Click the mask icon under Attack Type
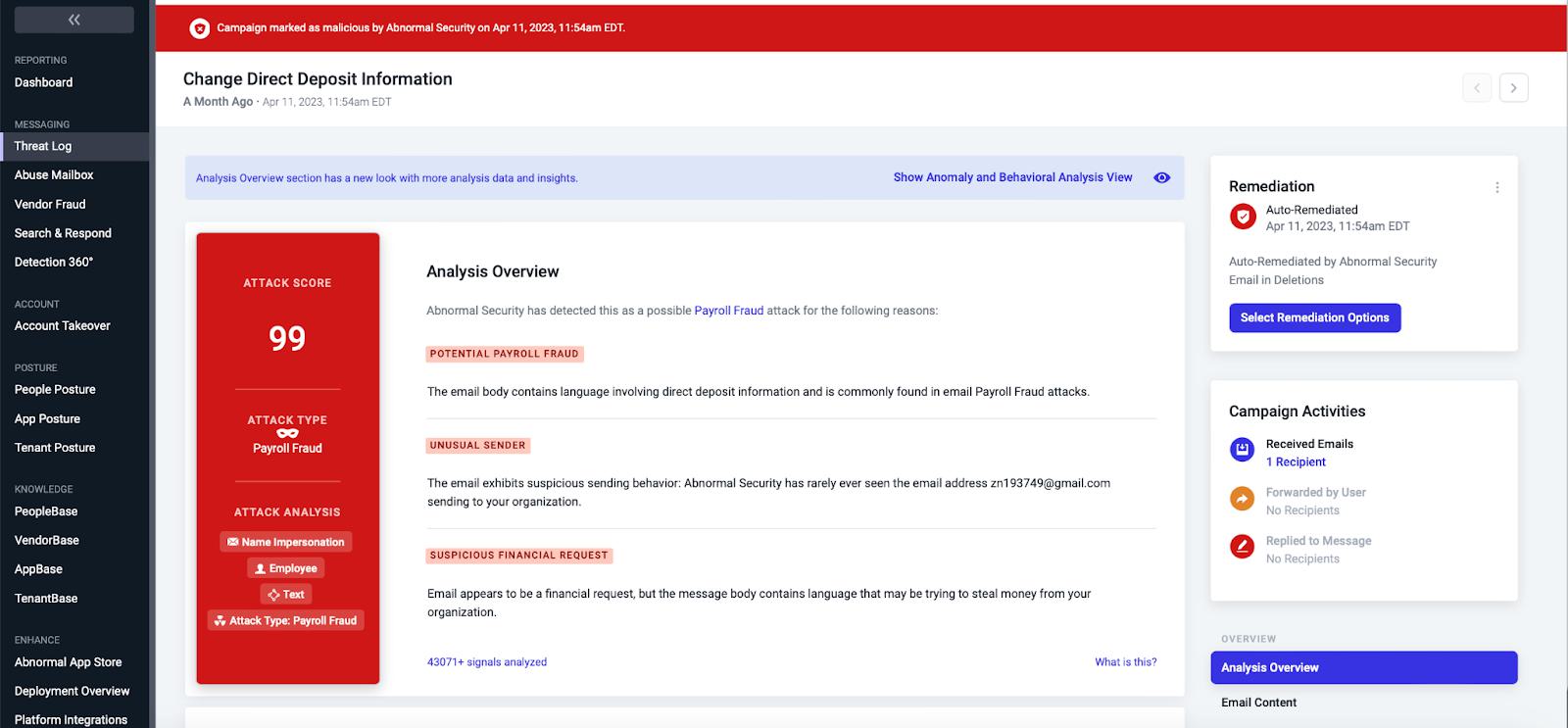1568x728 pixels. coord(287,433)
